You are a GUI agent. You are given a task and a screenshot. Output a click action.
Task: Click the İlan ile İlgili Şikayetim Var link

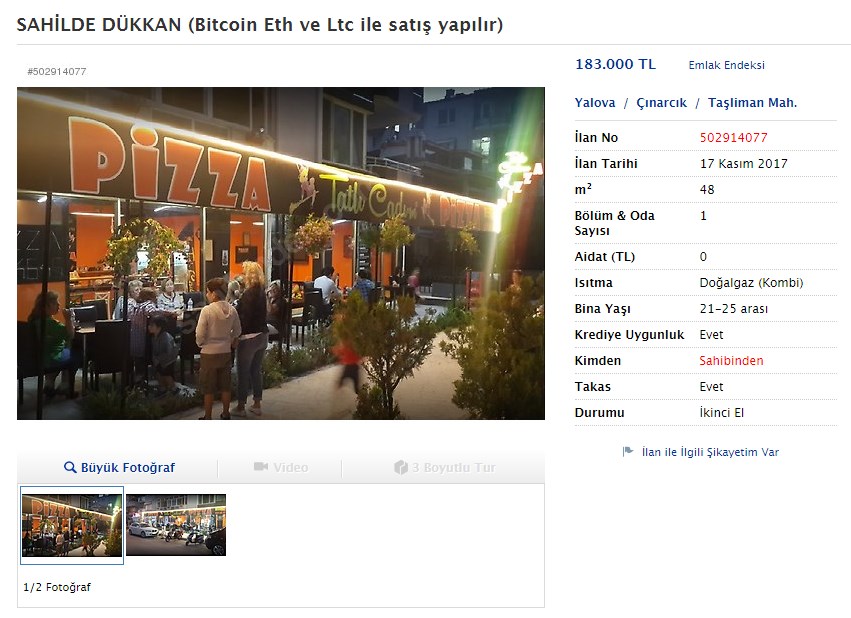click(x=710, y=452)
